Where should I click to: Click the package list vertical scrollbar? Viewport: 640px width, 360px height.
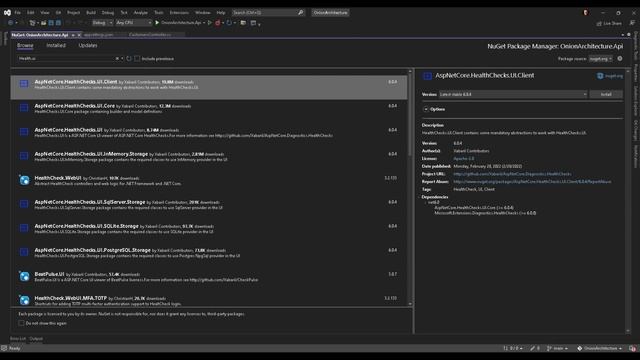(410, 188)
